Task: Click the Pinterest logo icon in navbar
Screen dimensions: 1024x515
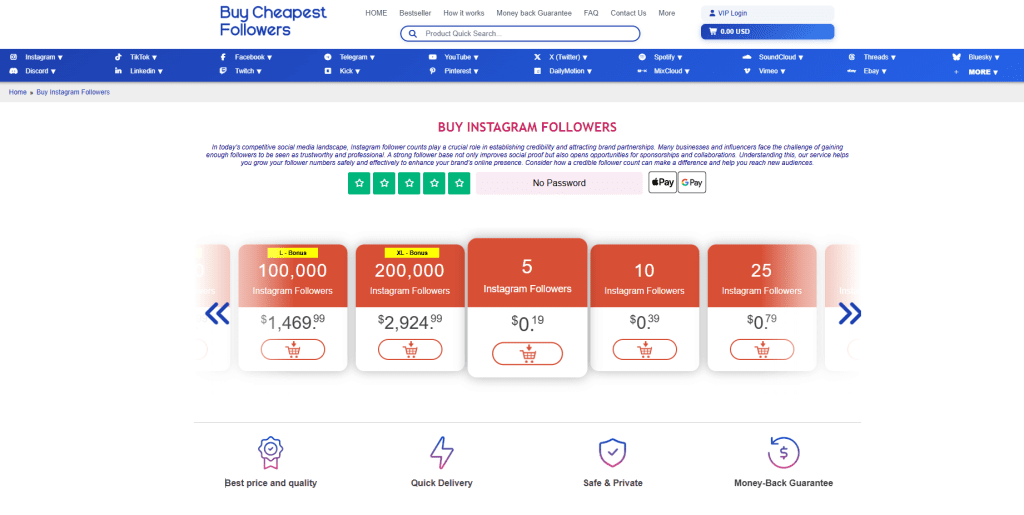Action: coord(432,71)
